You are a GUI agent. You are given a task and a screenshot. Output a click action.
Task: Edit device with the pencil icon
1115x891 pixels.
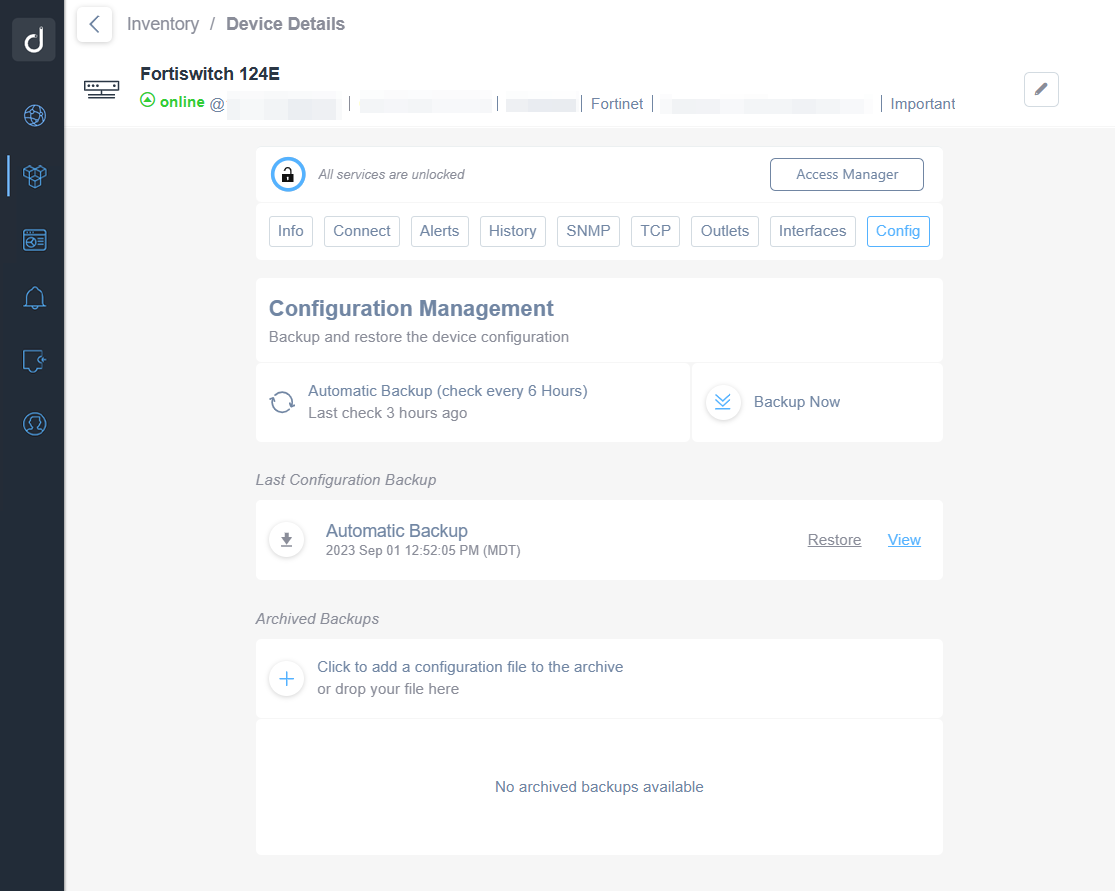coord(1041,90)
